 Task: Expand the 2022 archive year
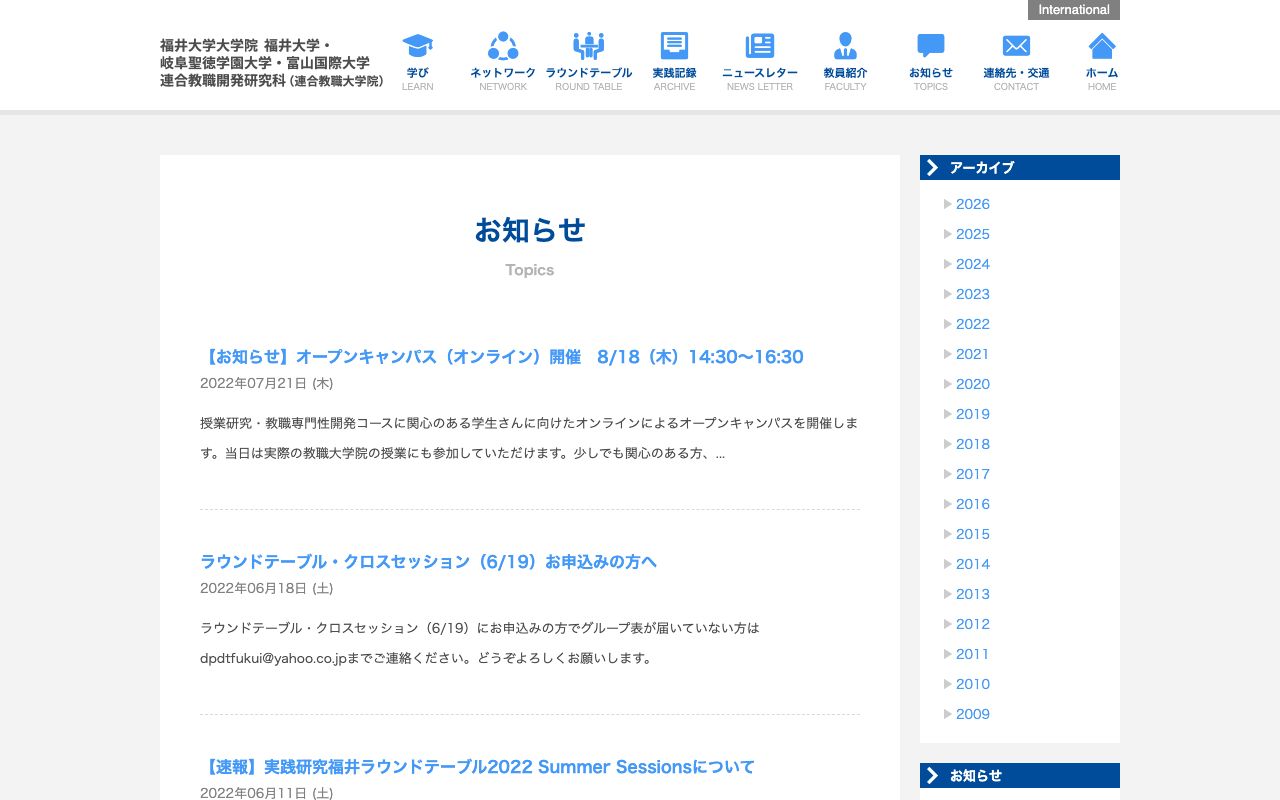point(972,324)
